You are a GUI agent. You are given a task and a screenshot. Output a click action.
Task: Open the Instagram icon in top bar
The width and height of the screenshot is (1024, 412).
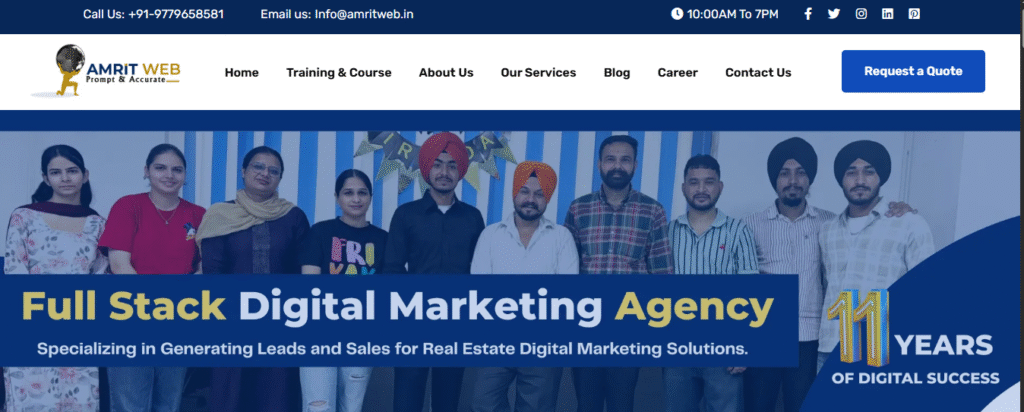[861, 14]
